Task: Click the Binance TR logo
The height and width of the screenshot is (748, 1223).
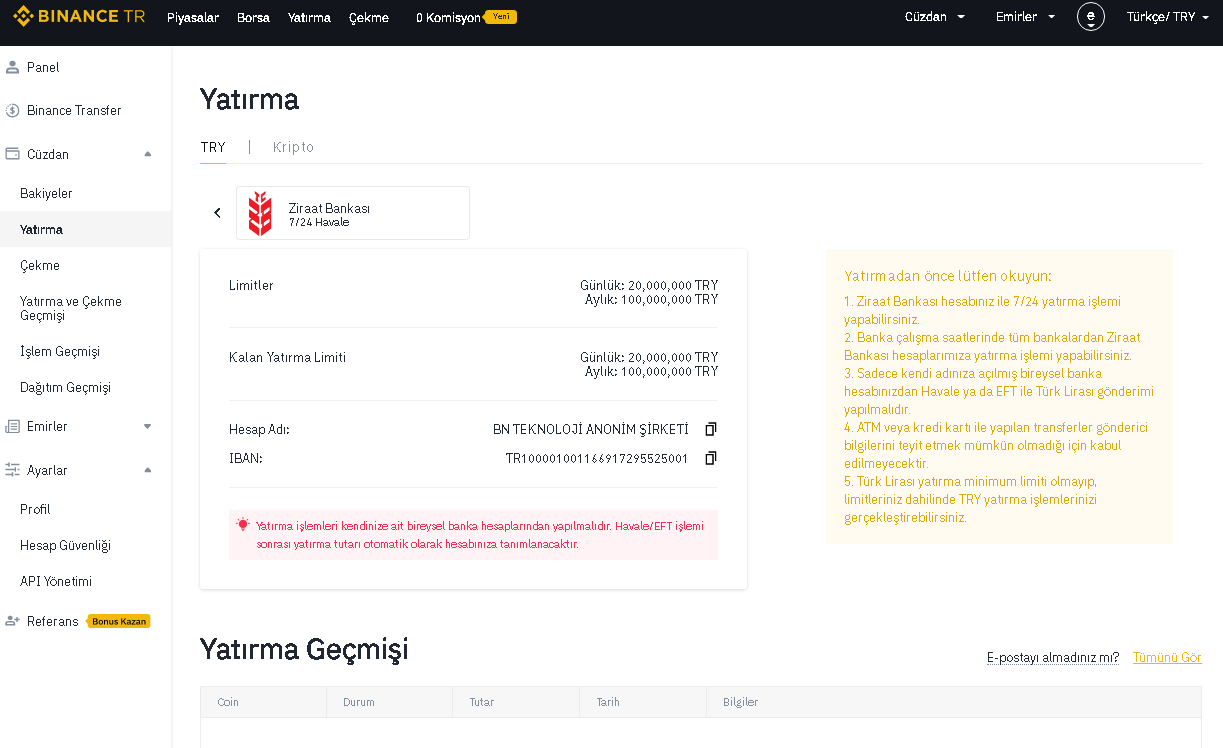Action: tap(81, 17)
